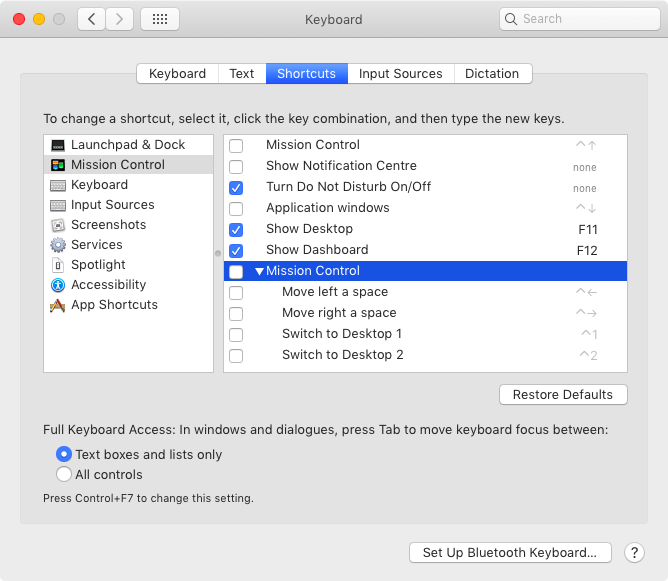
Task: Enable the Application windows shortcut checkbox
Action: 236,208
